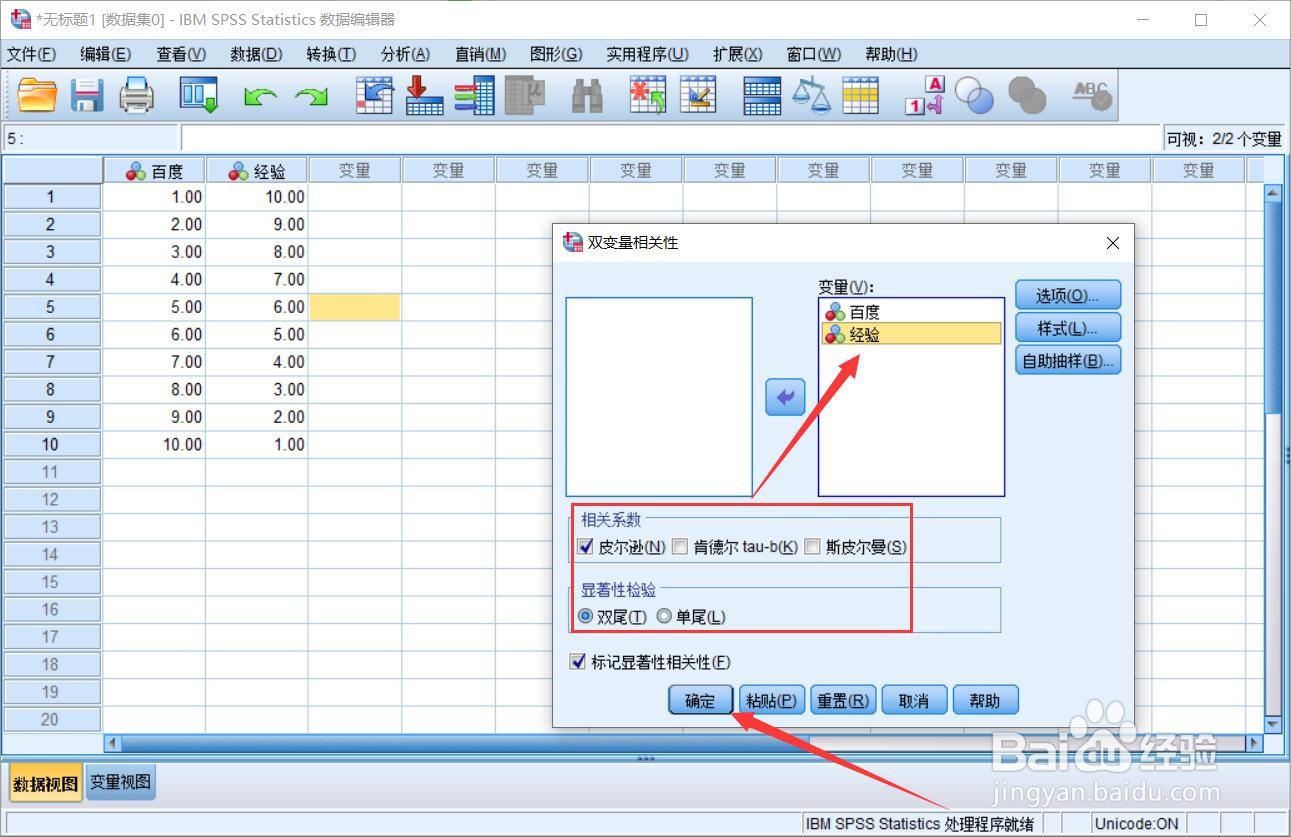Click the Insert Cases toolbar icon
This screenshot has width=1291, height=837.
648,96
